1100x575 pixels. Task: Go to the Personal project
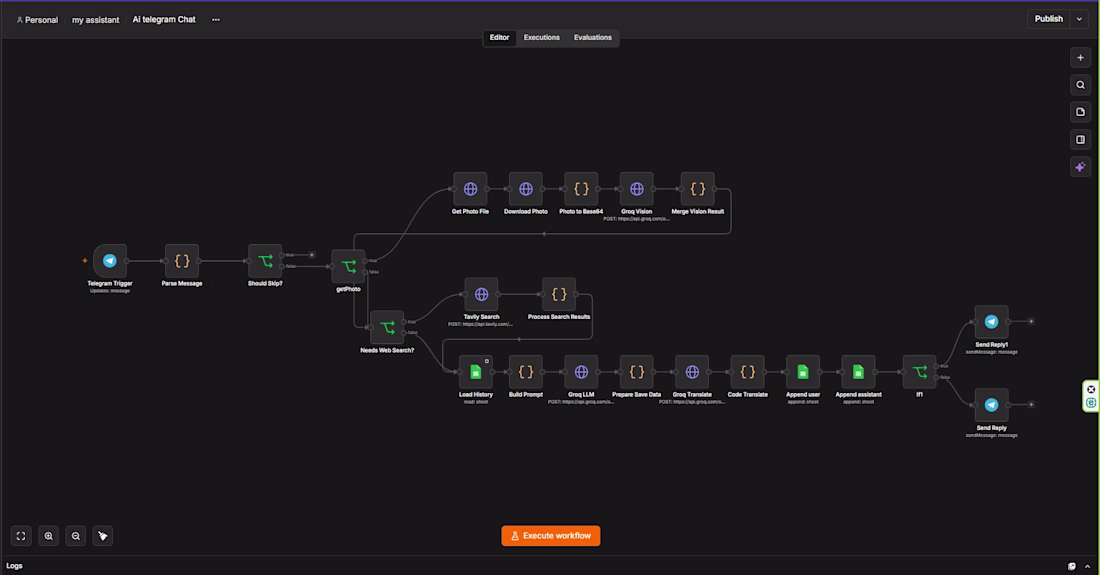click(37, 20)
